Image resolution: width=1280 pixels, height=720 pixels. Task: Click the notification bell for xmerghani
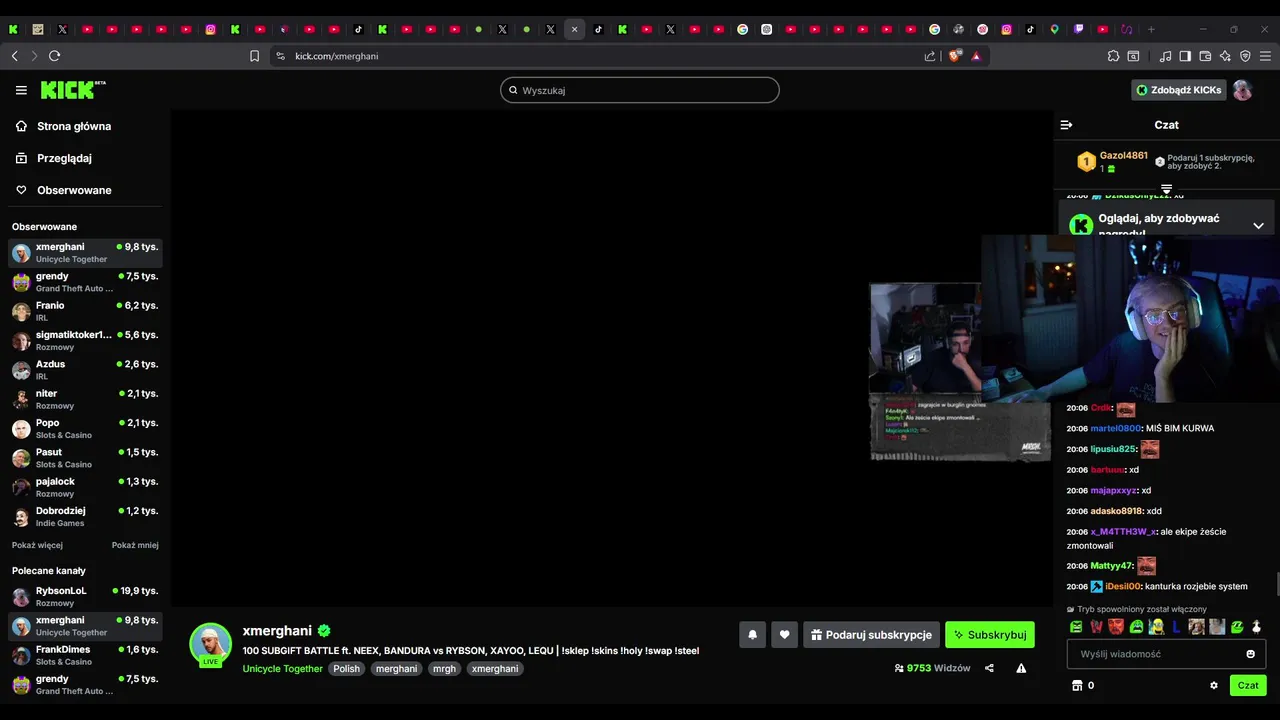point(752,634)
